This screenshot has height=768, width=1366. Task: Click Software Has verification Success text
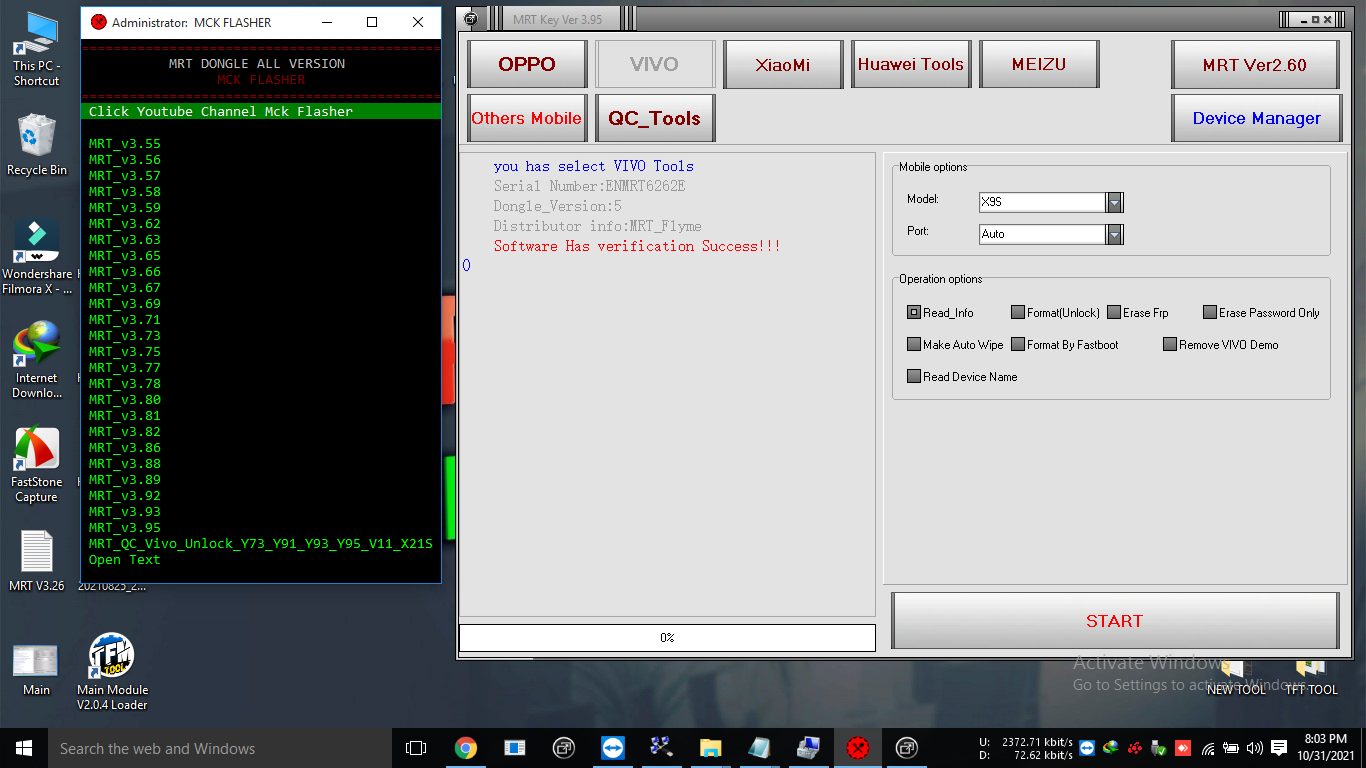pyautogui.click(x=637, y=246)
